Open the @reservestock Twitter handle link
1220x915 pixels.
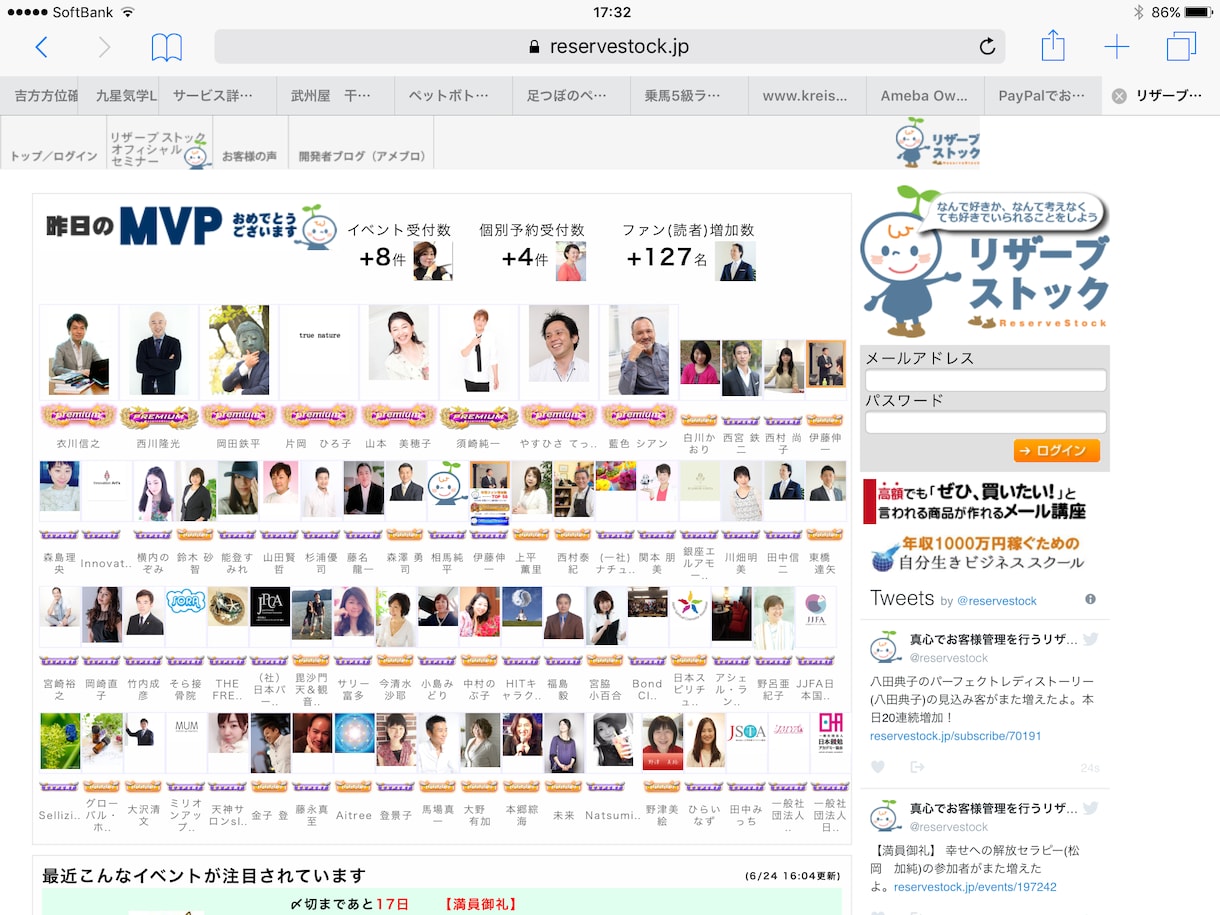996,601
